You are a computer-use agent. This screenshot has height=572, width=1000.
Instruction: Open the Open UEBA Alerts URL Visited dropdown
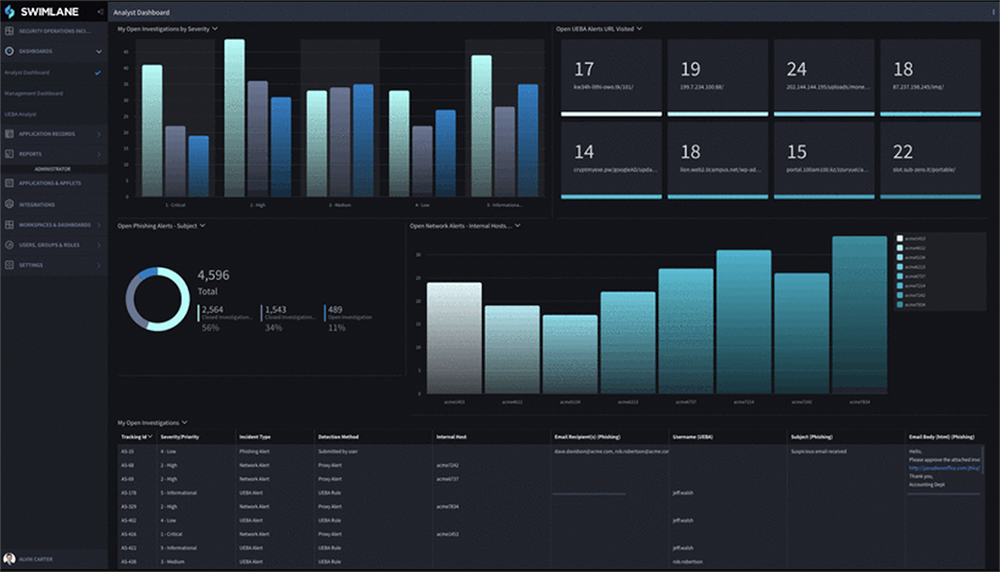(x=639, y=29)
